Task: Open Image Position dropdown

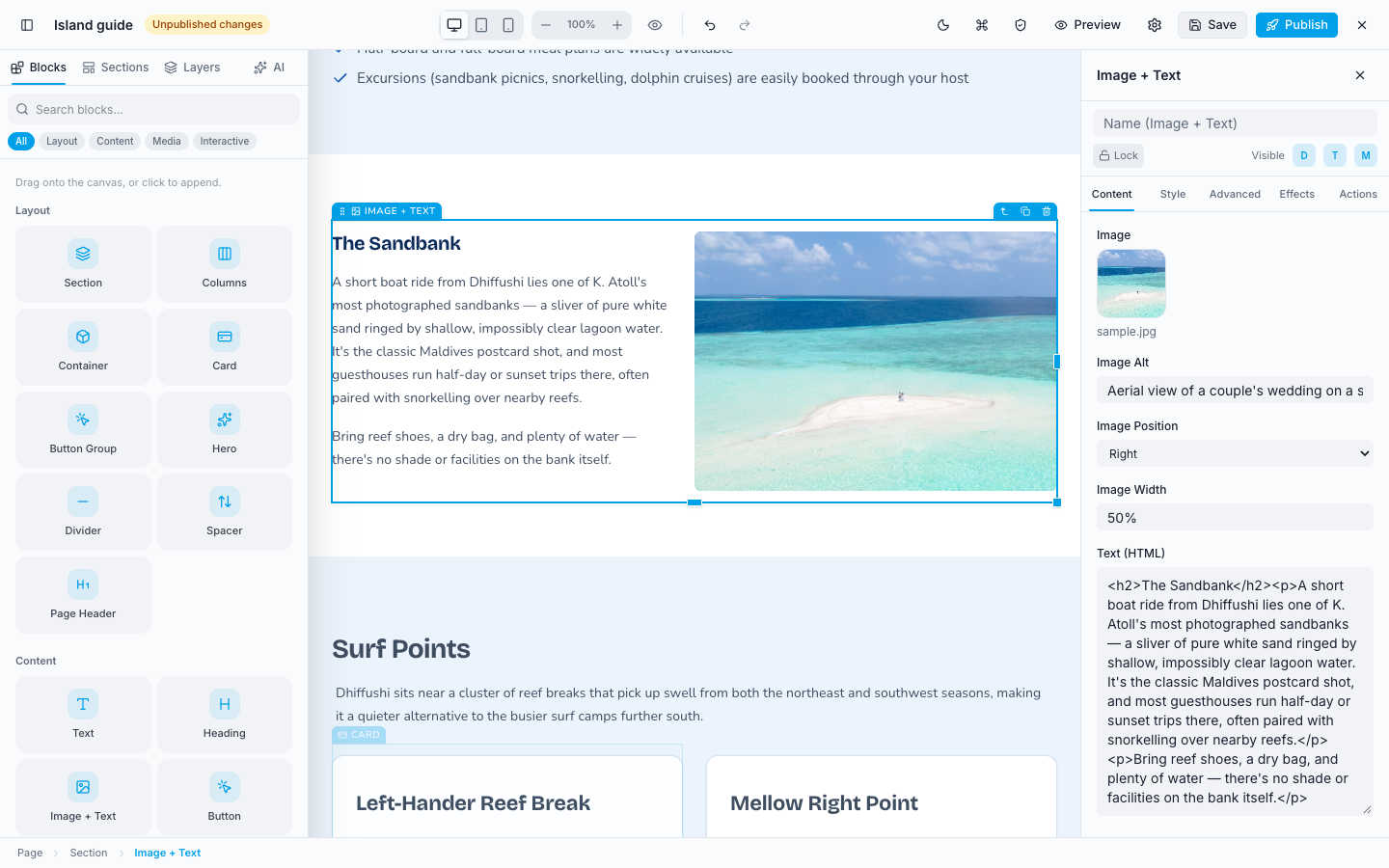Action: [x=1235, y=453]
